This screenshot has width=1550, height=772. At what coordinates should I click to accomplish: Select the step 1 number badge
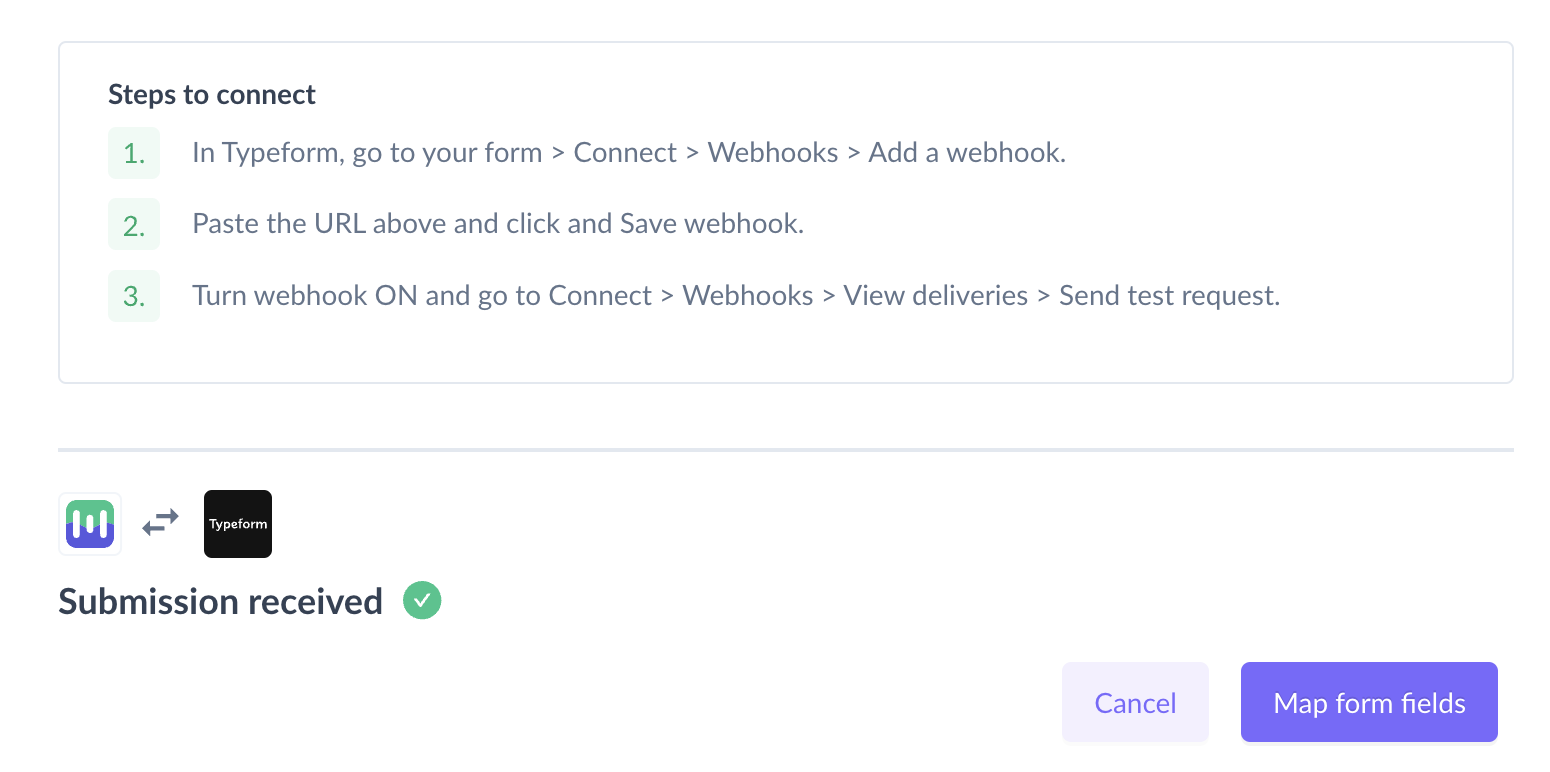pos(134,153)
